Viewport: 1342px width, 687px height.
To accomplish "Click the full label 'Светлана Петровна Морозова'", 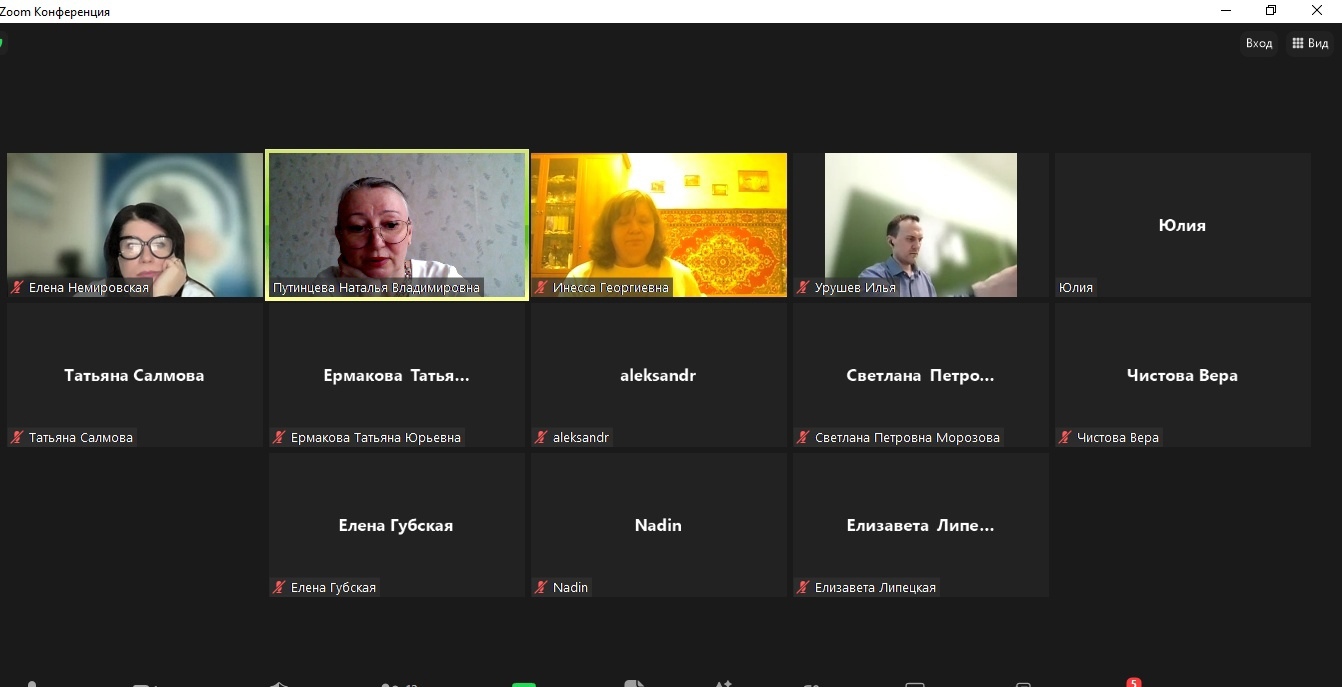I will coord(907,438).
